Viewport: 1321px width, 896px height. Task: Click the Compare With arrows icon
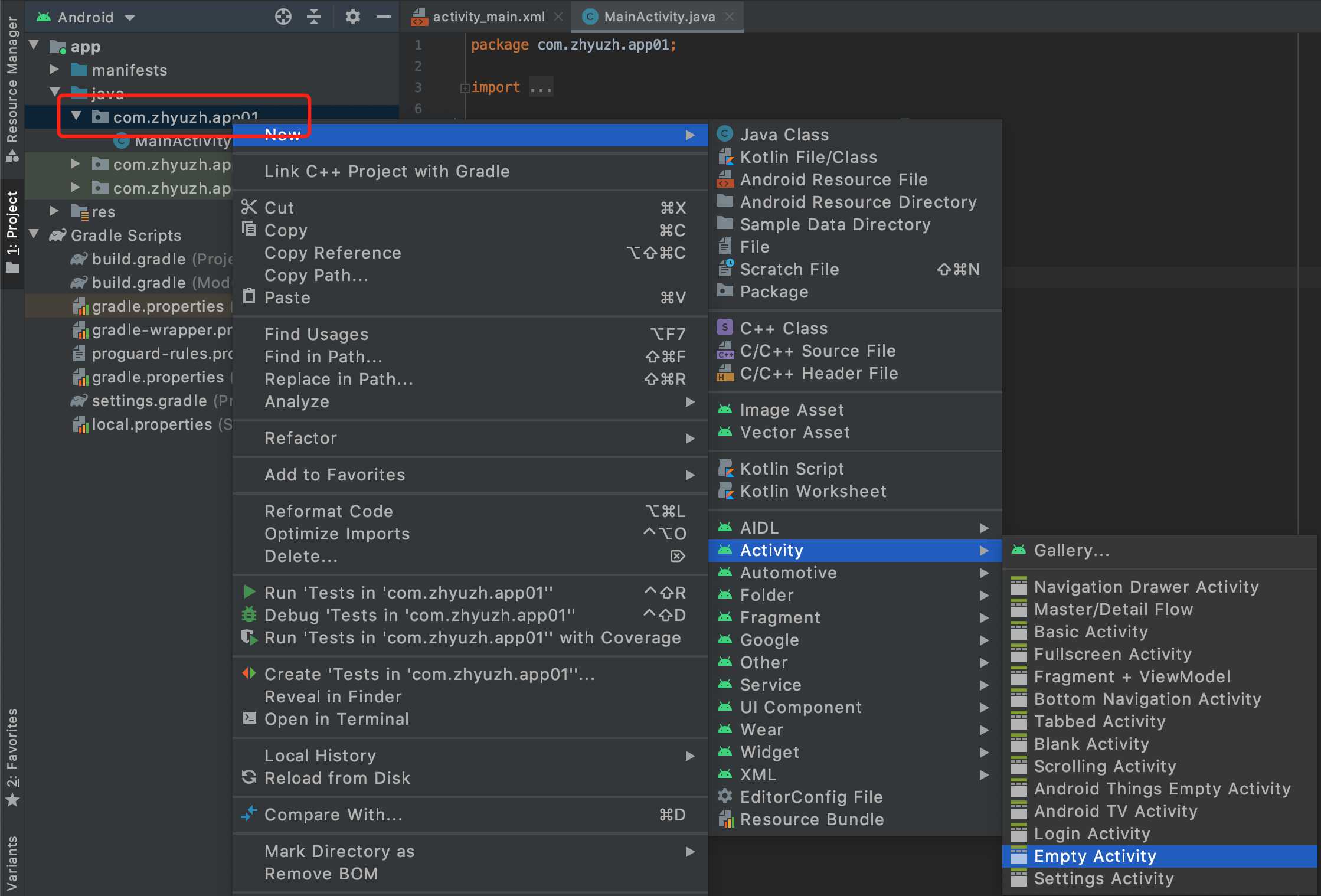[249, 813]
